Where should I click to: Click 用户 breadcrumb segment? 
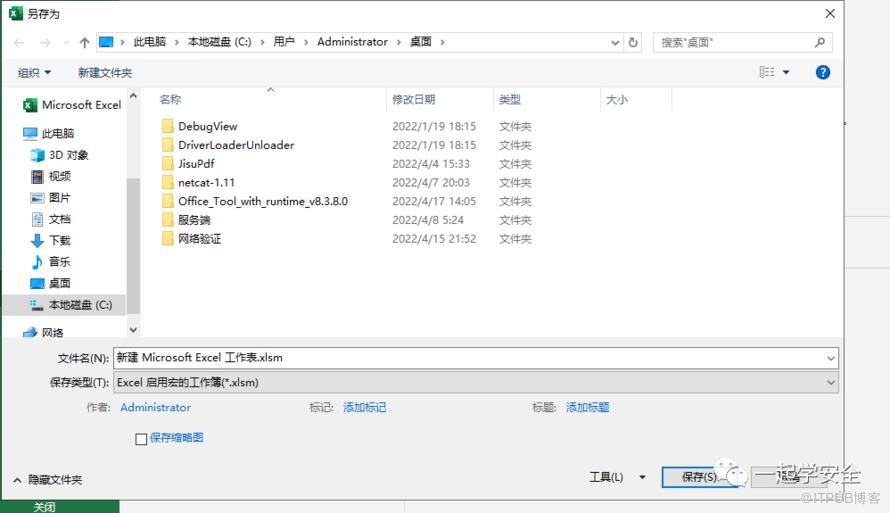pos(284,42)
